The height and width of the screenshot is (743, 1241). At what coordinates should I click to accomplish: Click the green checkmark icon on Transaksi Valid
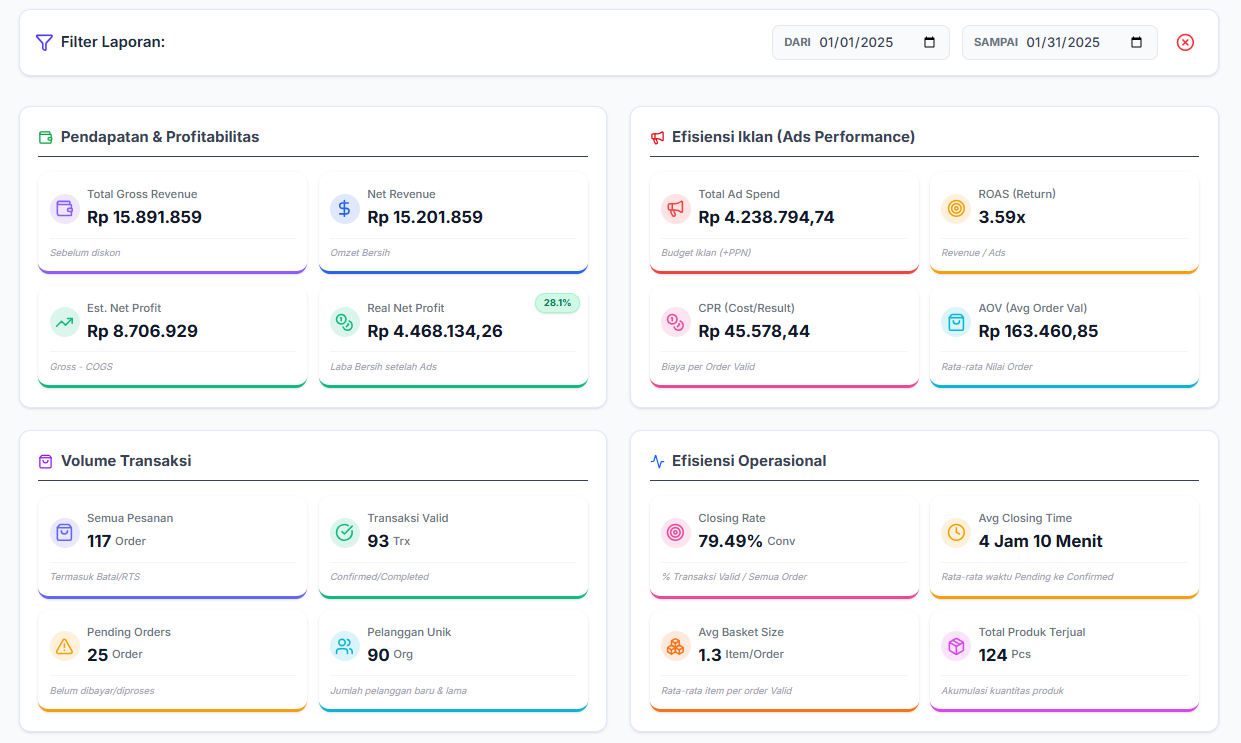[345, 532]
